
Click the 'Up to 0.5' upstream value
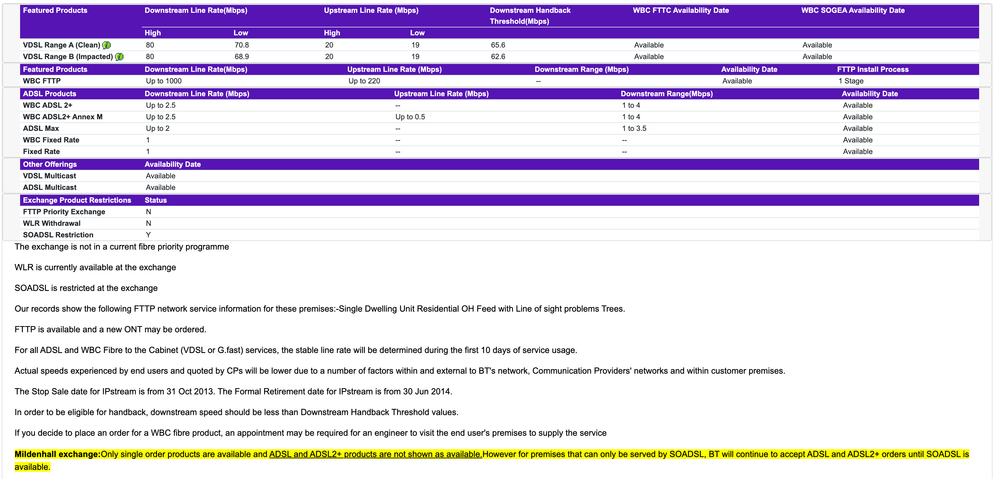(x=411, y=117)
